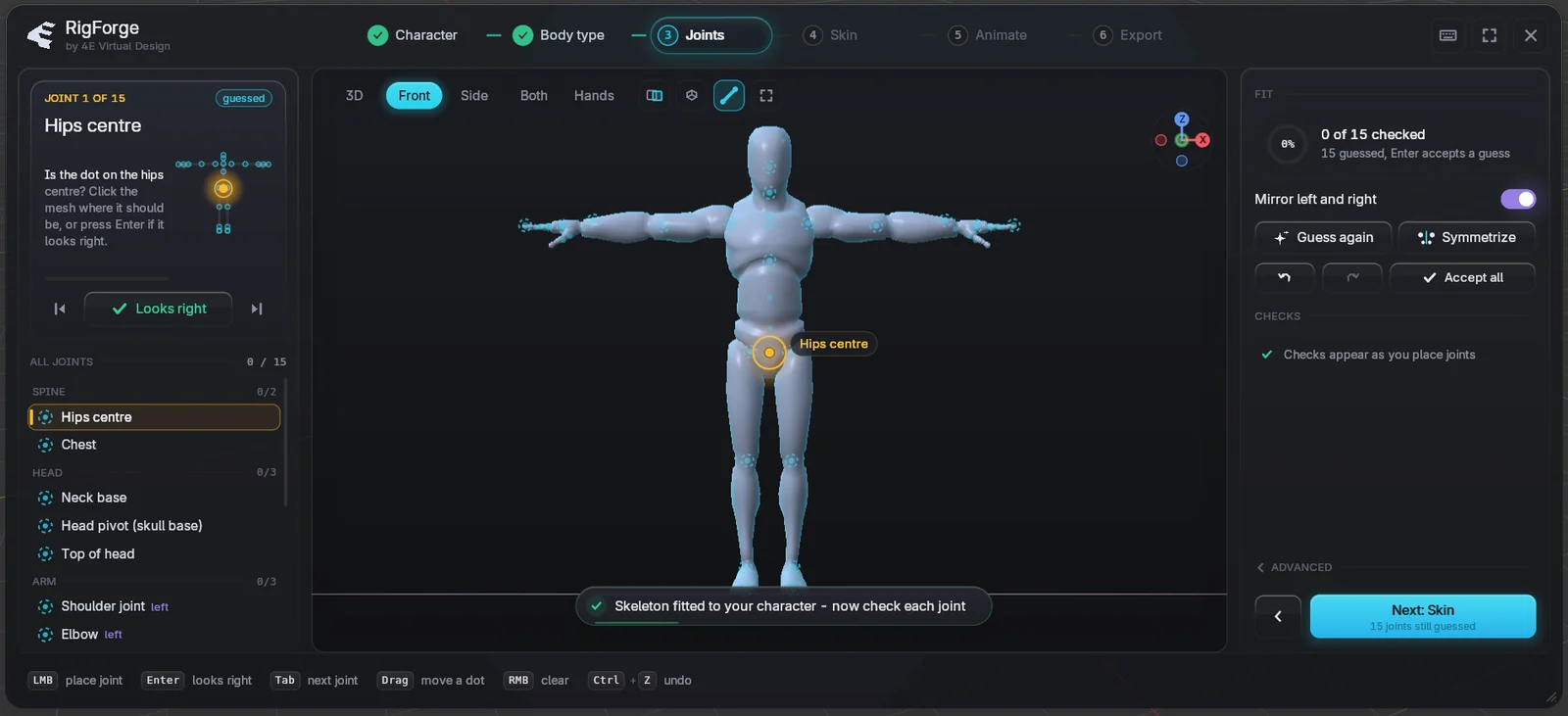
Task: Switch viewport to 3D view
Action: point(355,95)
